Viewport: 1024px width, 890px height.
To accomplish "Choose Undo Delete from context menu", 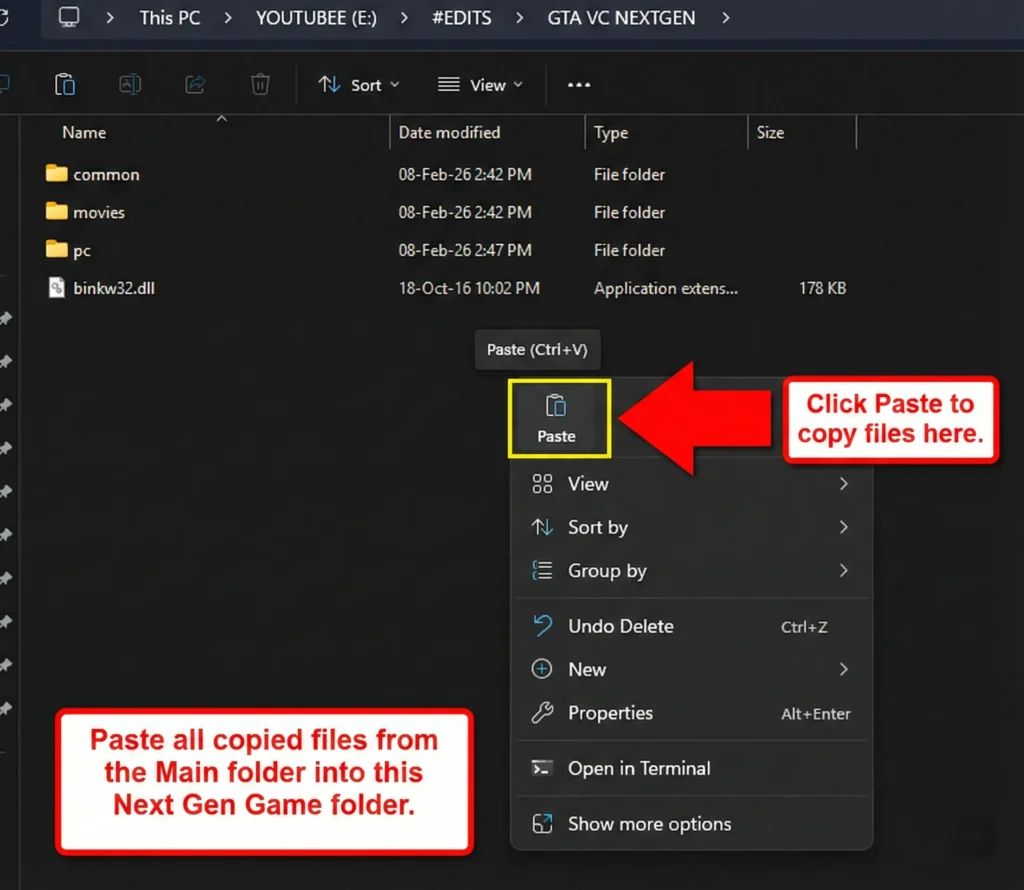I will click(620, 627).
